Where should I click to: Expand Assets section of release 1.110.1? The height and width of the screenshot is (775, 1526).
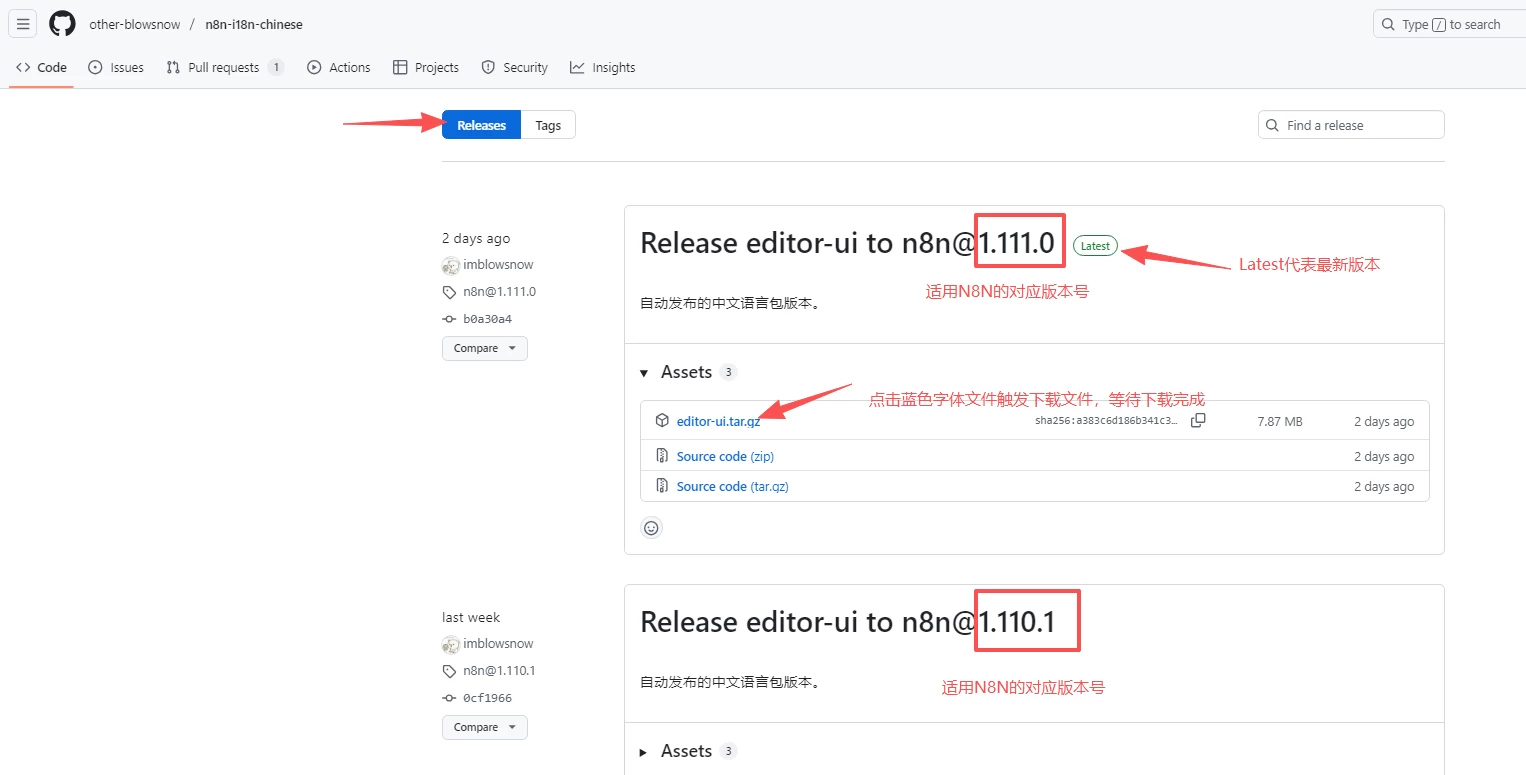pos(644,752)
